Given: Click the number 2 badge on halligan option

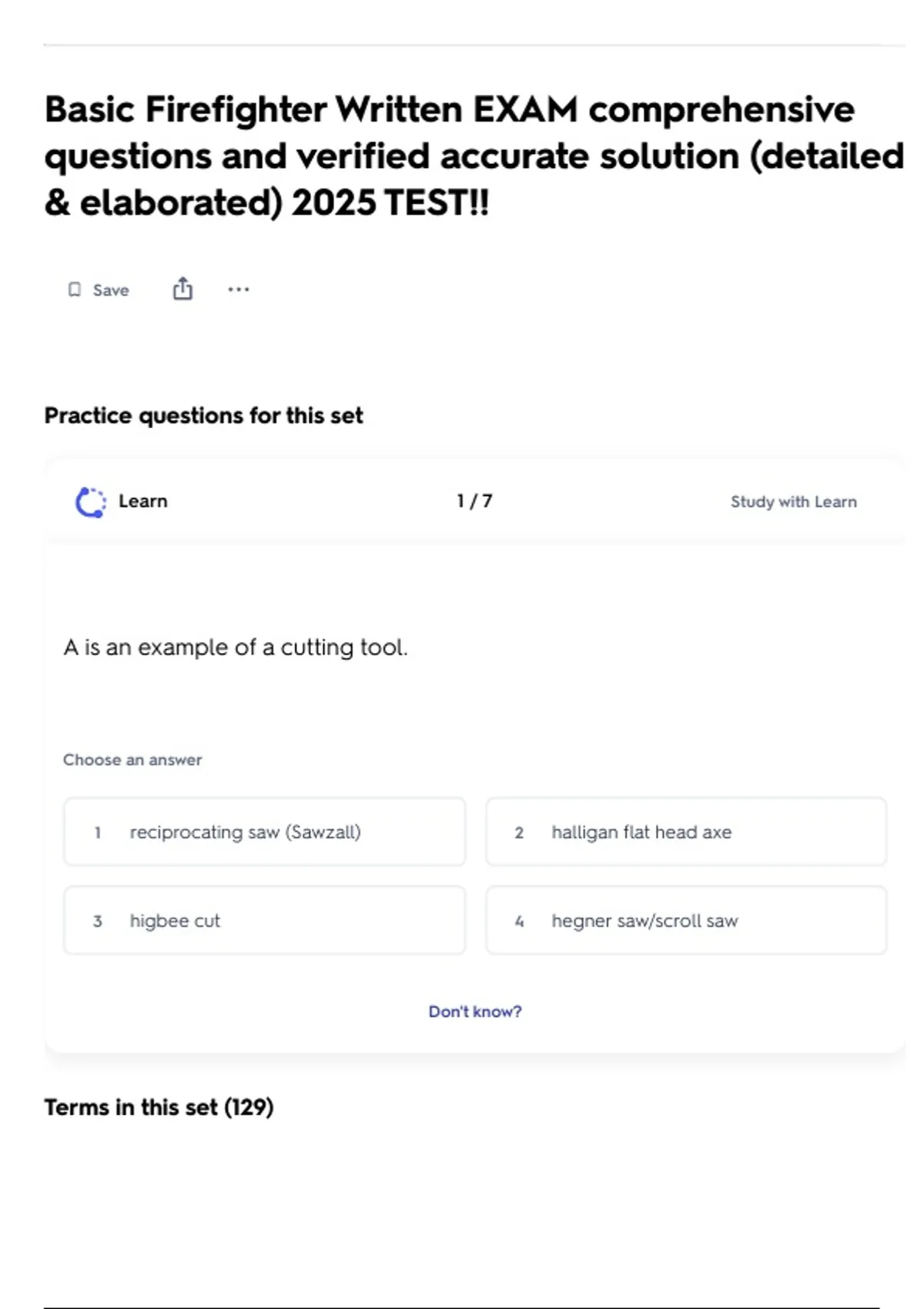Looking at the screenshot, I should coord(519,833).
